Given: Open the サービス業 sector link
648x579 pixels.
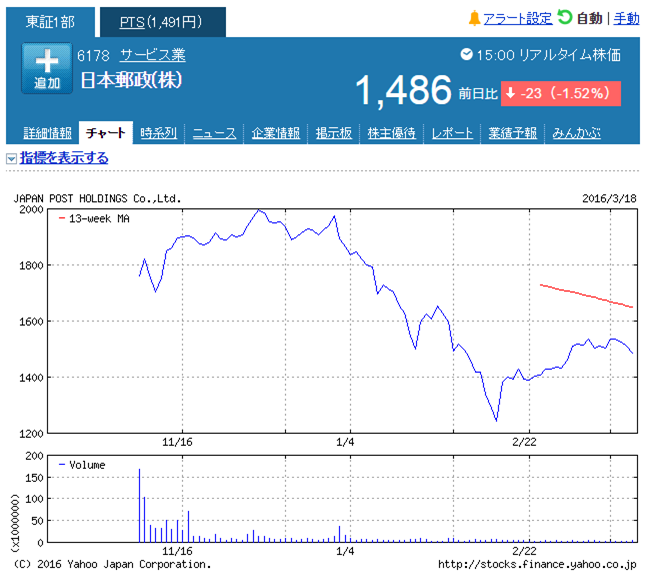Looking at the screenshot, I should pos(152,55).
